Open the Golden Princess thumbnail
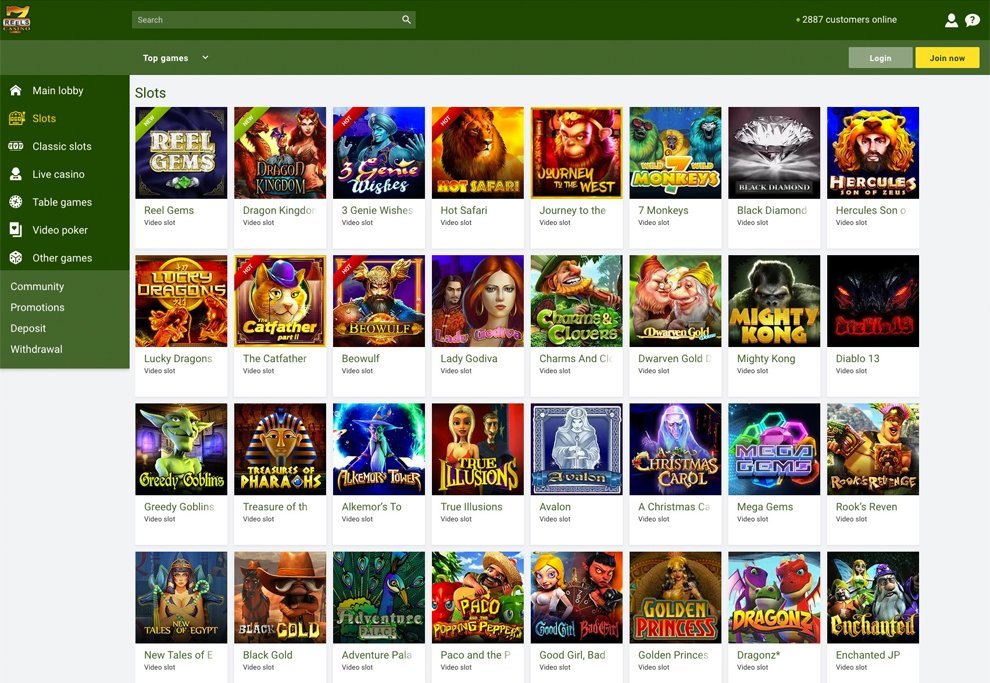This screenshot has height=683, width=990. [676, 598]
